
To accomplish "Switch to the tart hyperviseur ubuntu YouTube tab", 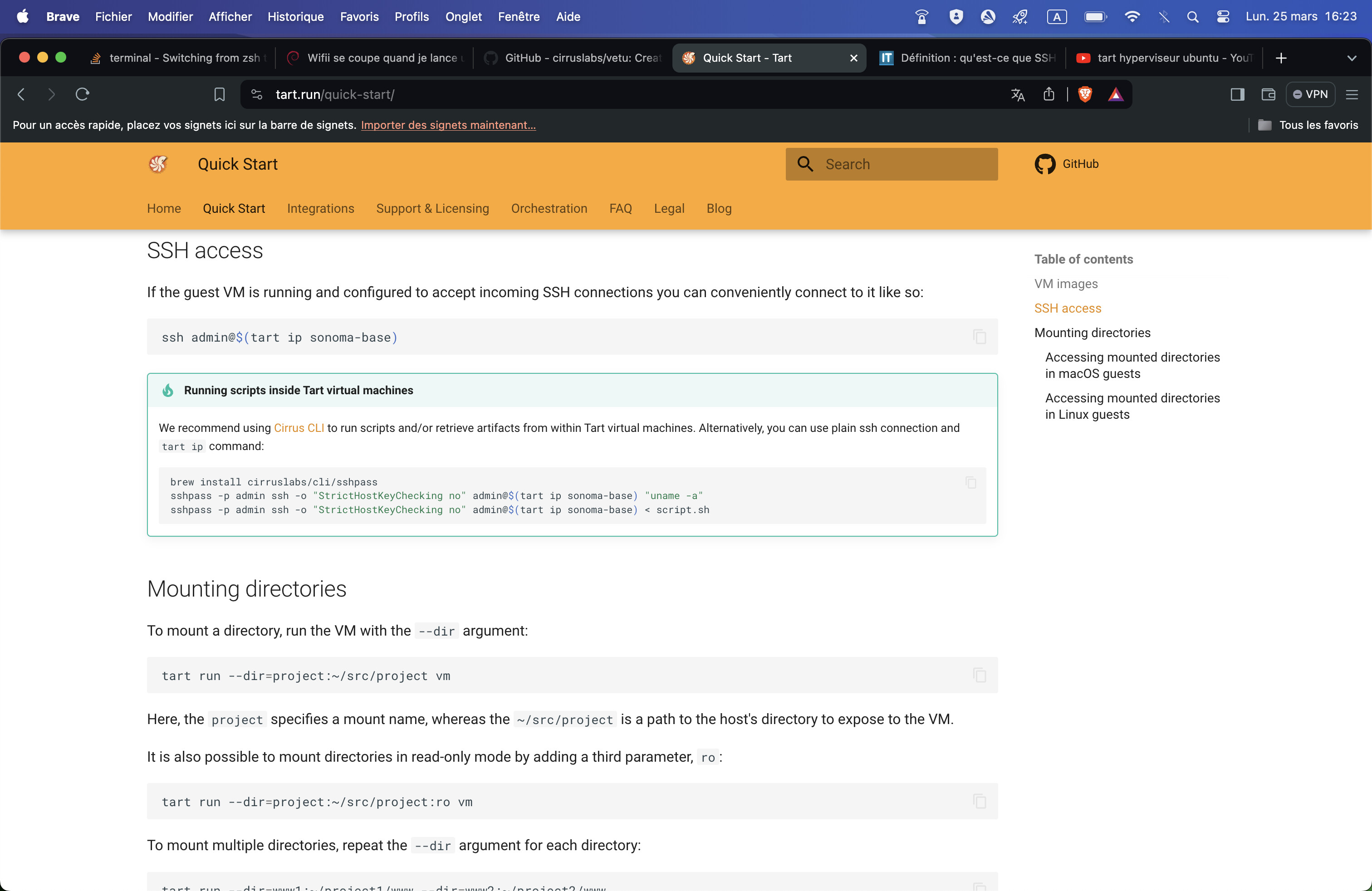I will pyautogui.click(x=1165, y=58).
